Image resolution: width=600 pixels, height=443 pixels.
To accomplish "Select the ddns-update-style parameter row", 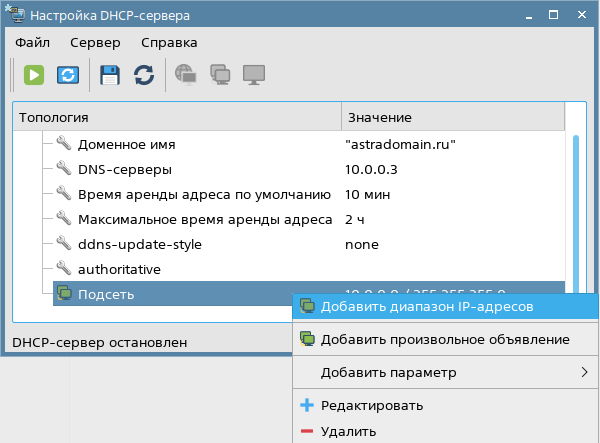I will click(x=139, y=244).
